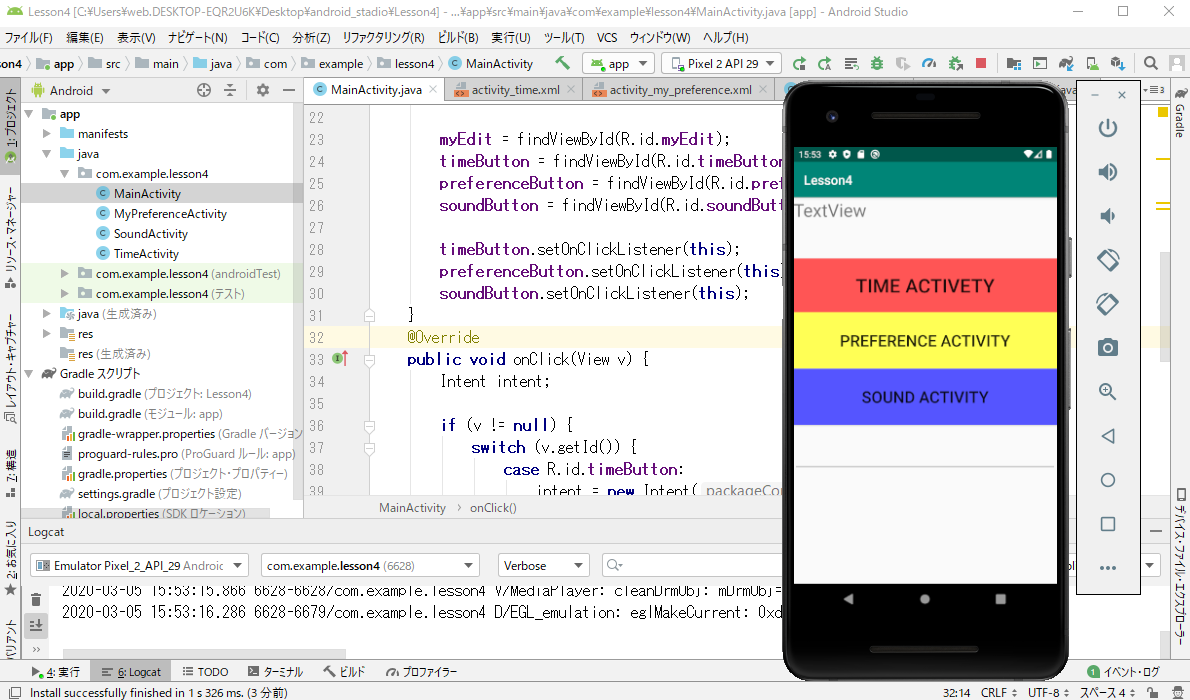Open the Verbose log level dropdown
1190x700 pixels.
click(544, 566)
